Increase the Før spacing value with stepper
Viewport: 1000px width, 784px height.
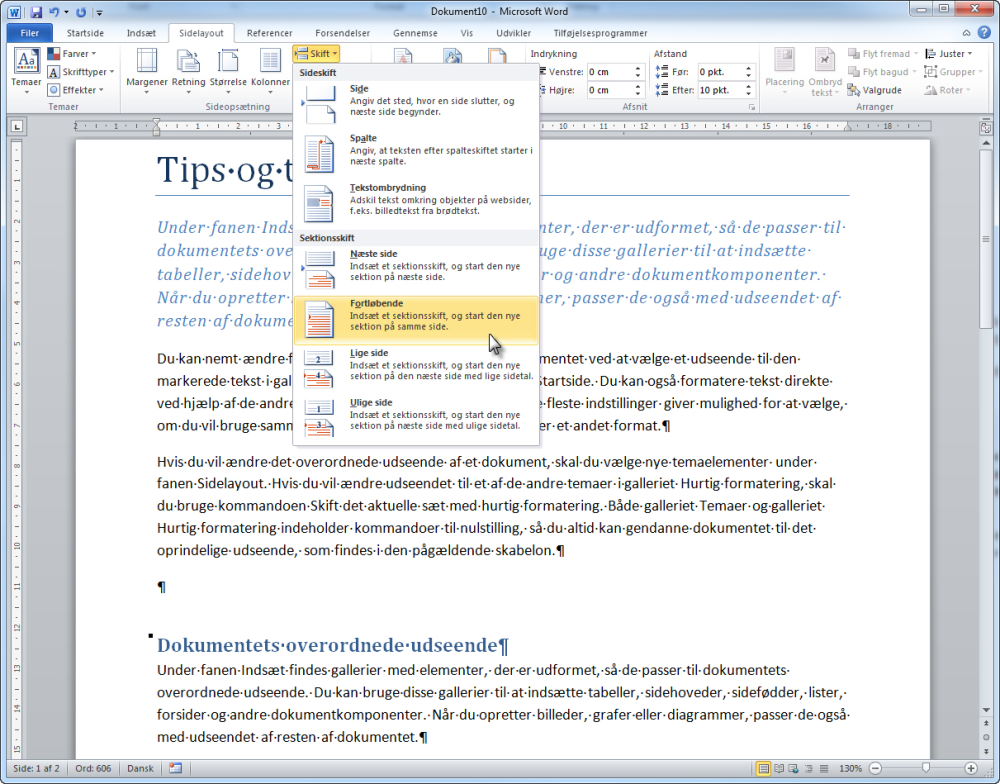tap(749, 68)
